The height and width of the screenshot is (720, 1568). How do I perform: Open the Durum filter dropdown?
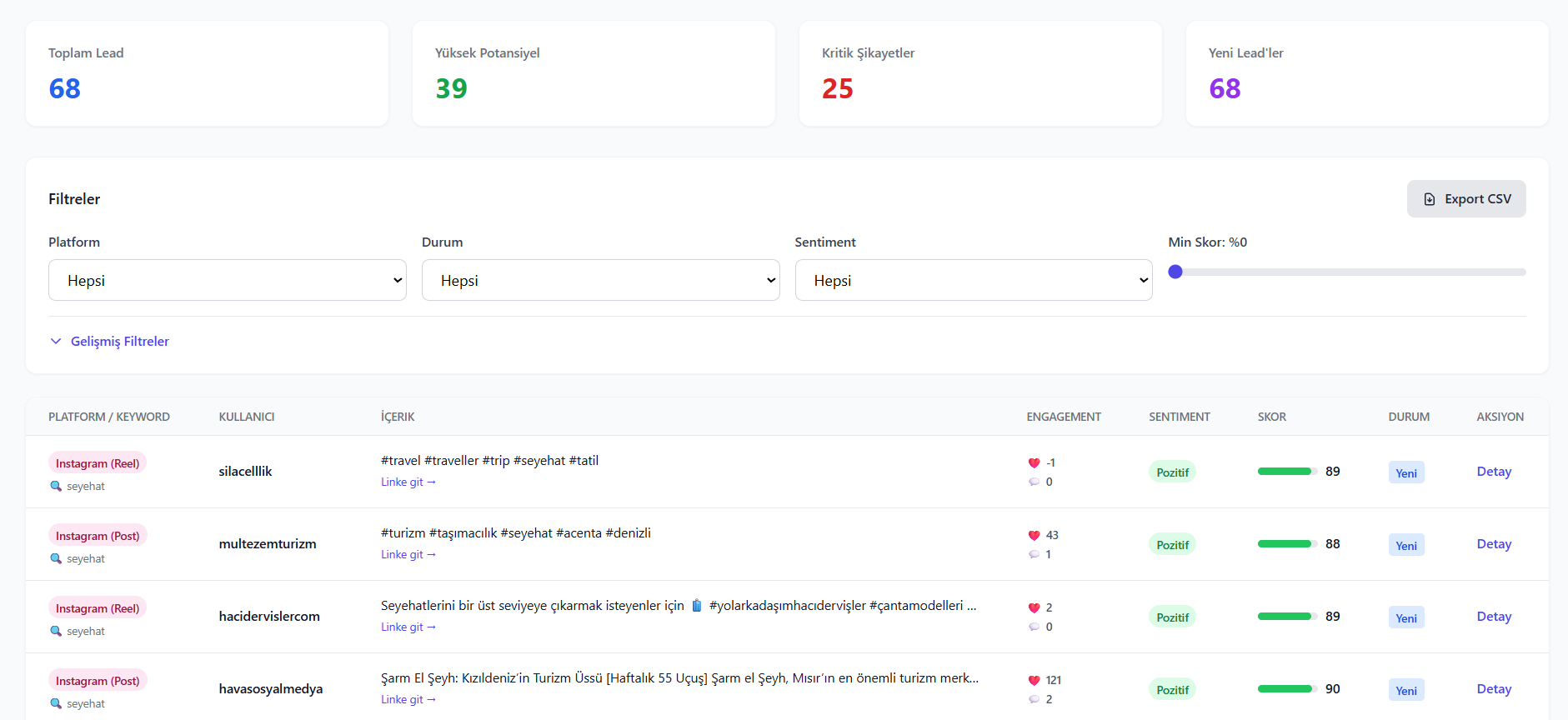(600, 280)
